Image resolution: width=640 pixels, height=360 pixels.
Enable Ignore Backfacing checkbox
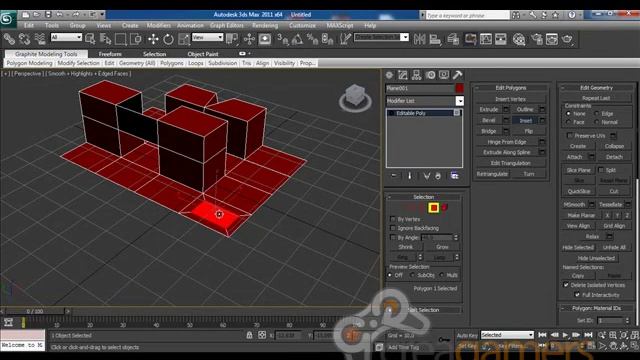coord(393,228)
